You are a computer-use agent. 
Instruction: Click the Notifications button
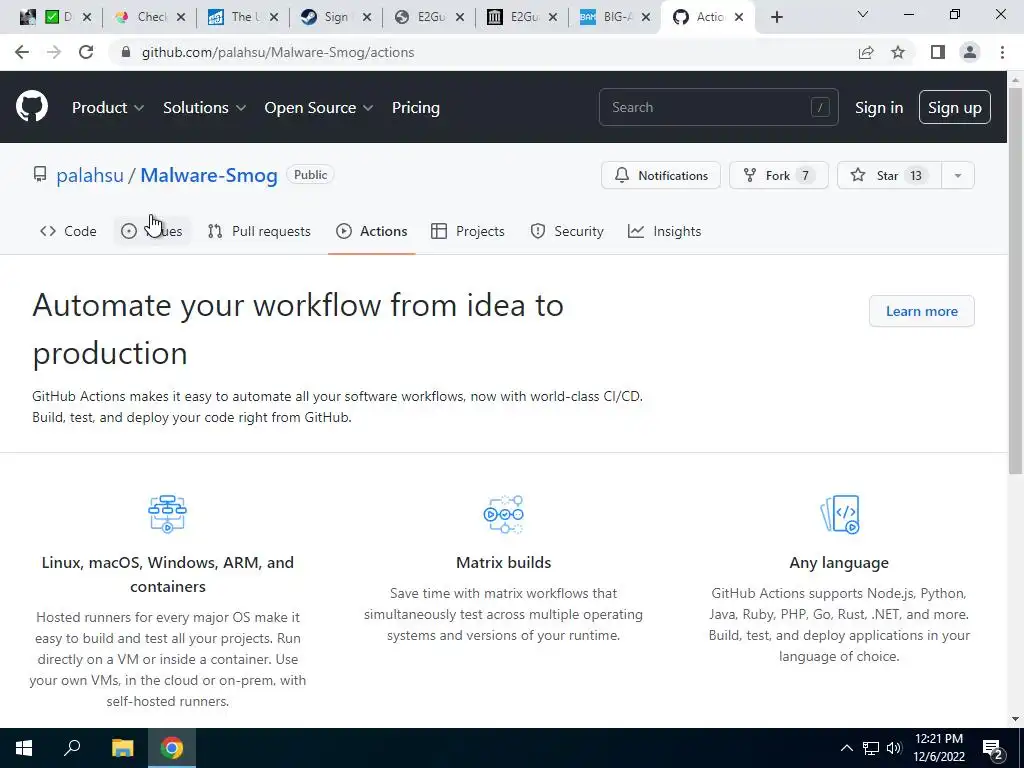pyautogui.click(x=661, y=176)
